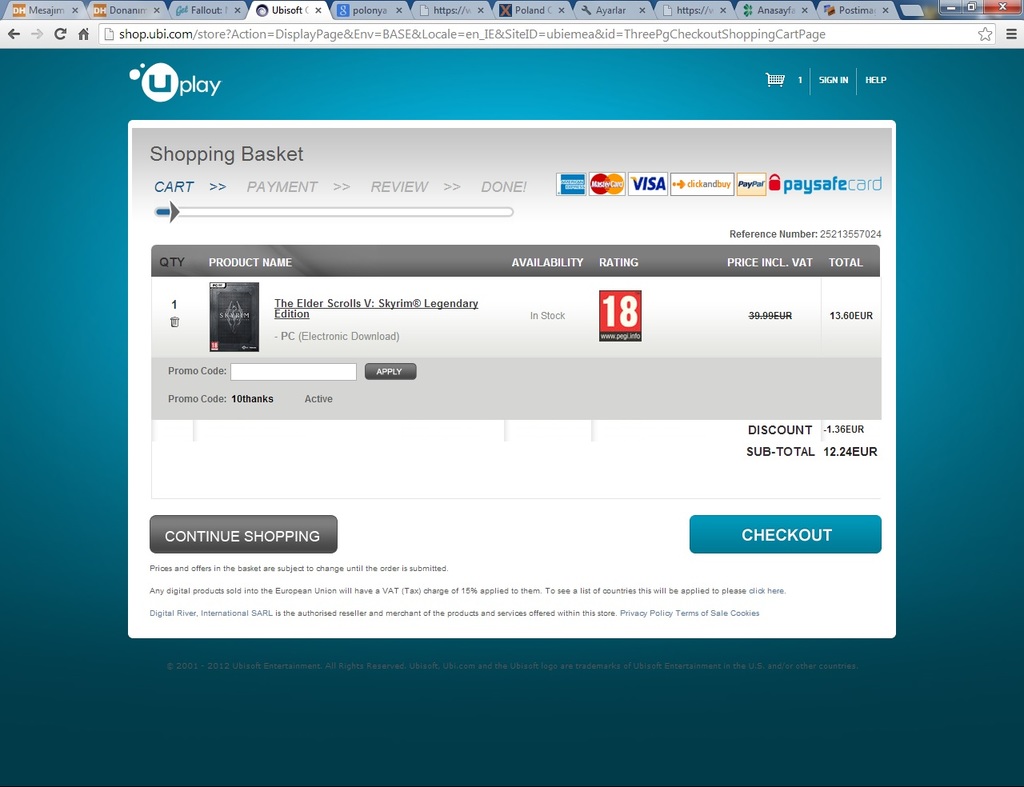The width and height of the screenshot is (1024, 787).
Task: Close the Ubisoft tab
Action: 318,10
